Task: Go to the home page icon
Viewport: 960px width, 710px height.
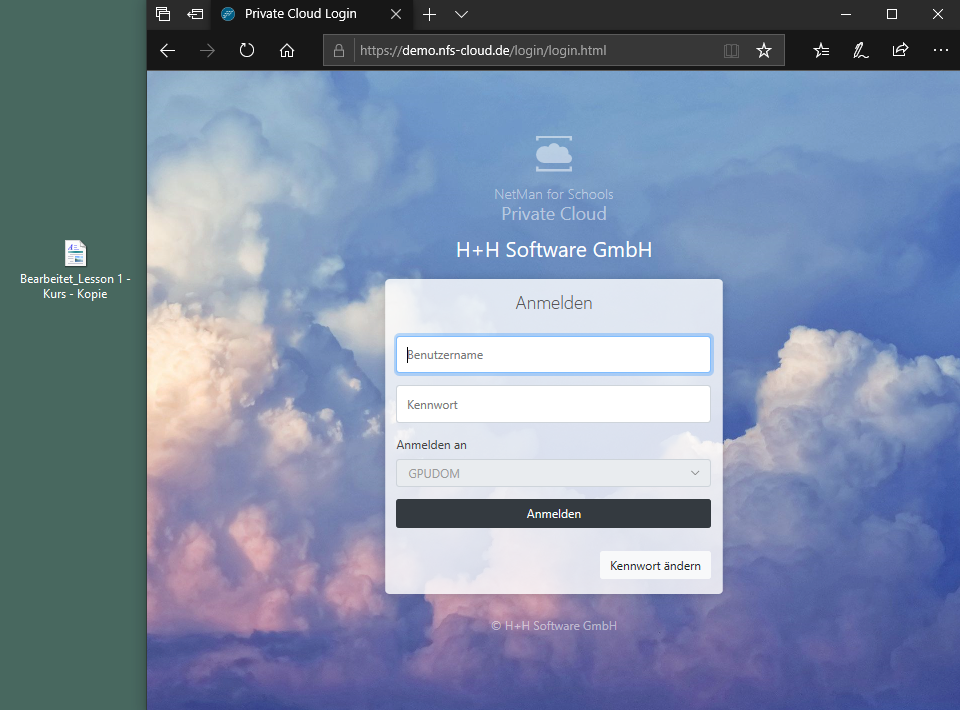Action: click(x=287, y=50)
